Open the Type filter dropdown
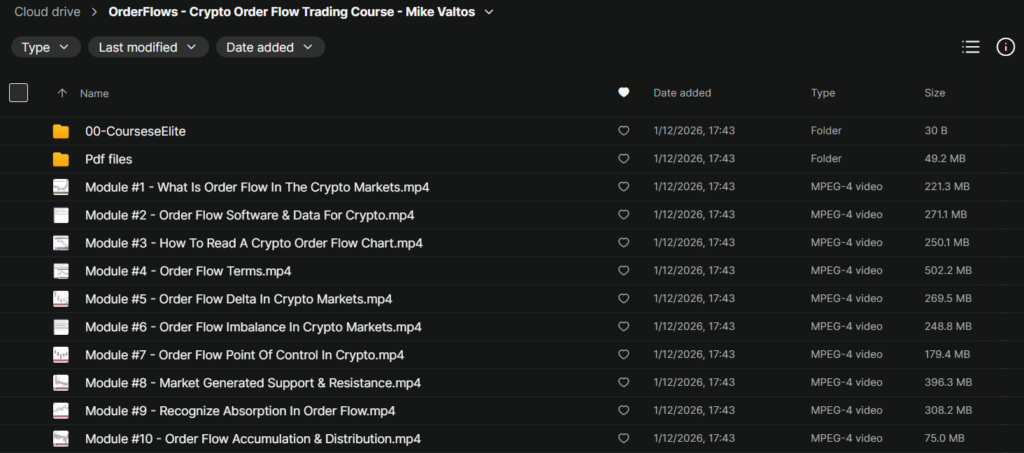This screenshot has height=453, width=1024. [x=46, y=47]
